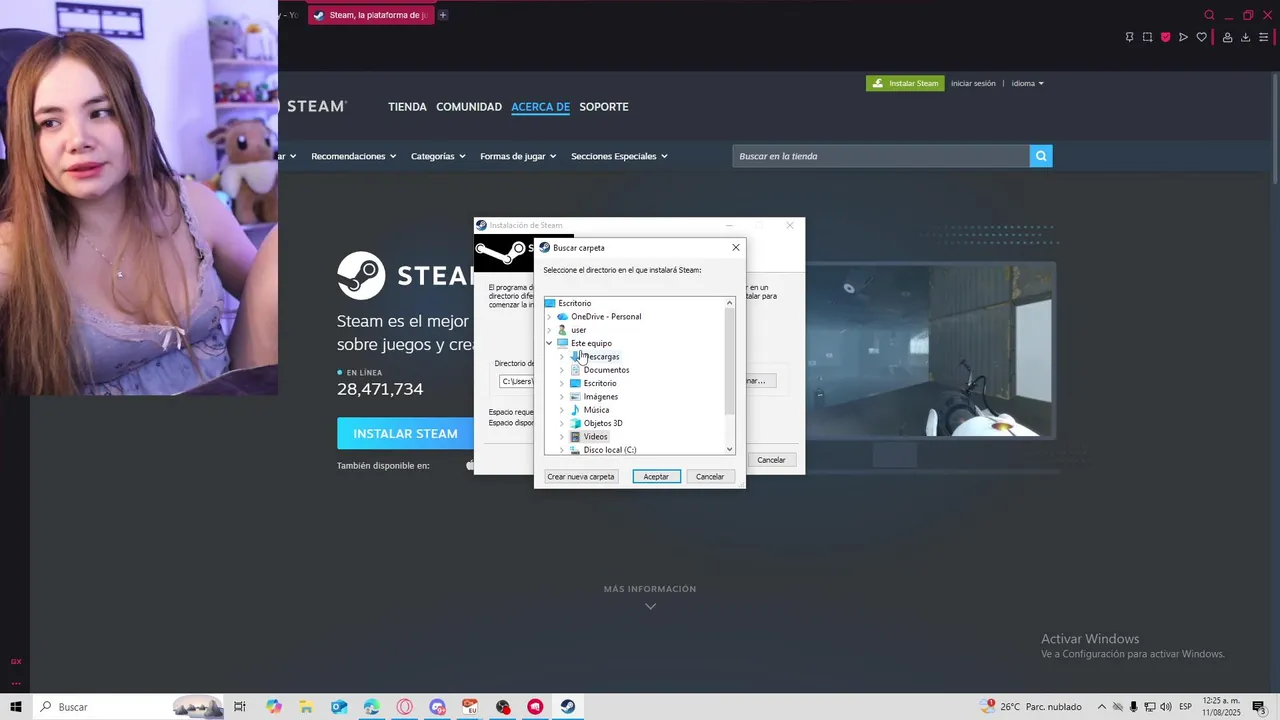The image size is (1280, 720).
Task: Select root Escritorio item at tree top
Action: (x=574, y=303)
